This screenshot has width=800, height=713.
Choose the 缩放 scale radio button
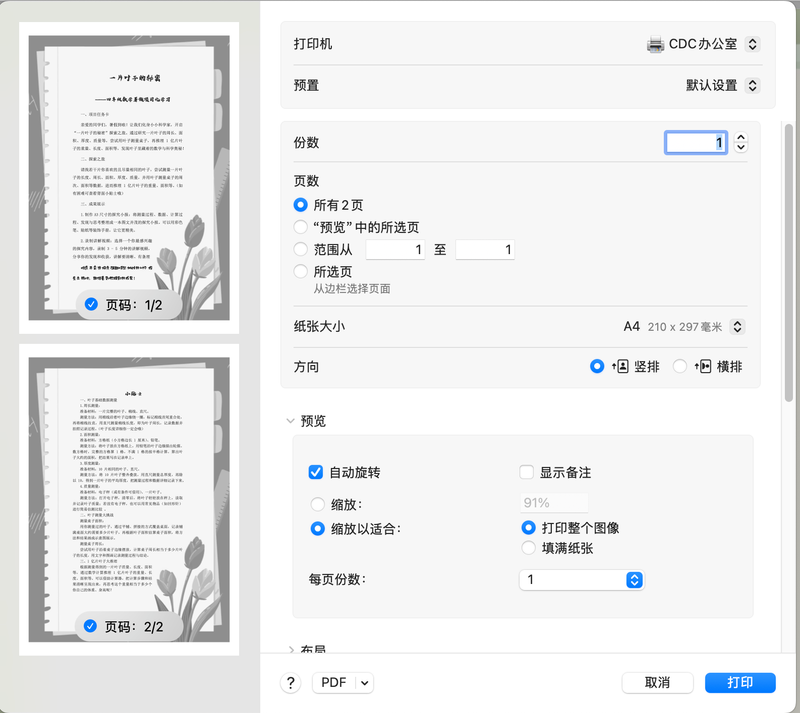[318, 505]
